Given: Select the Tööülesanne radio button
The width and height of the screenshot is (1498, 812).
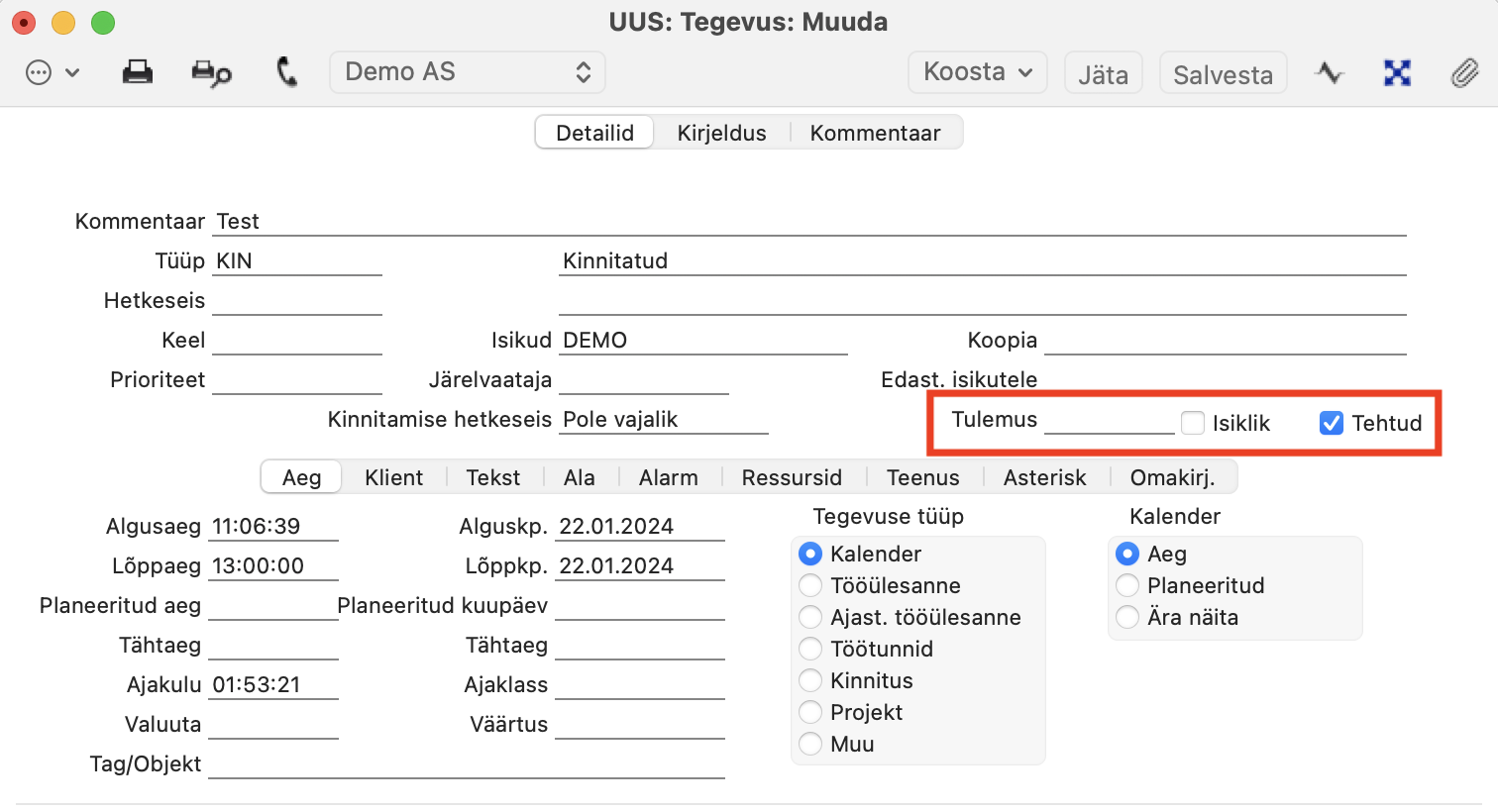Looking at the screenshot, I should (x=810, y=585).
